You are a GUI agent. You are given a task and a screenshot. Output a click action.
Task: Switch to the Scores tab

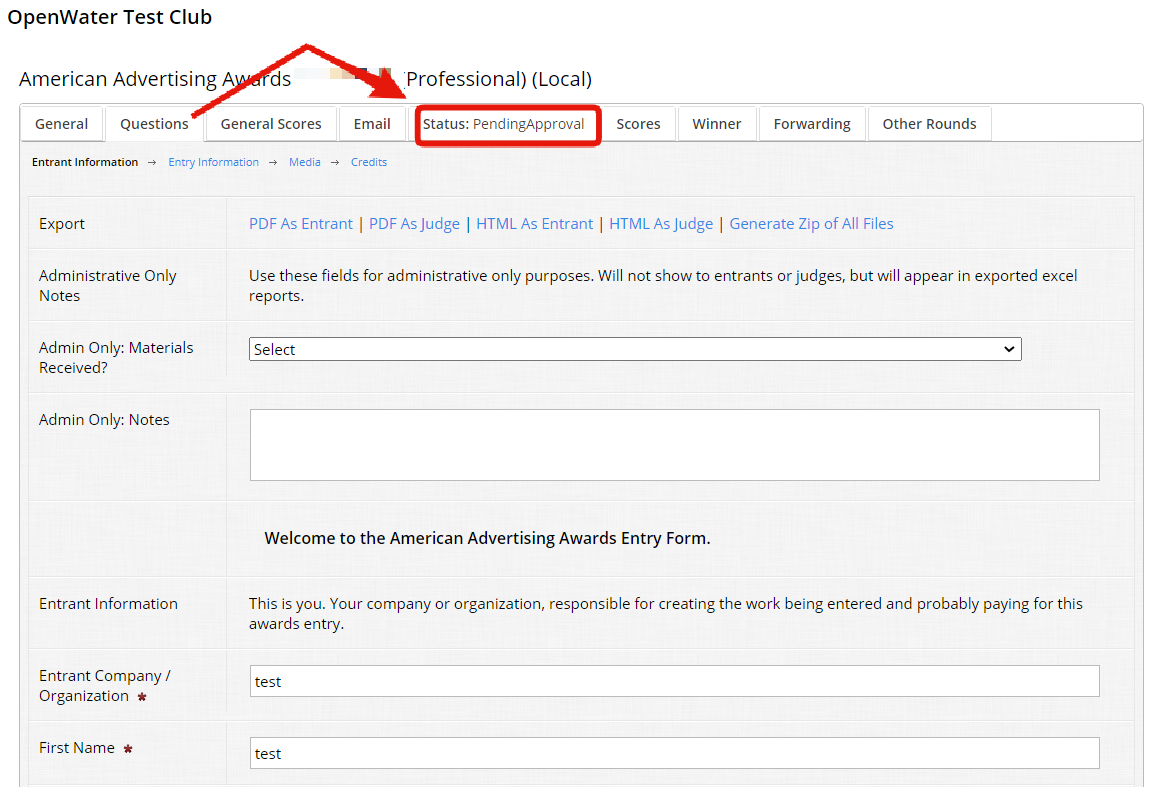click(638, 124)
